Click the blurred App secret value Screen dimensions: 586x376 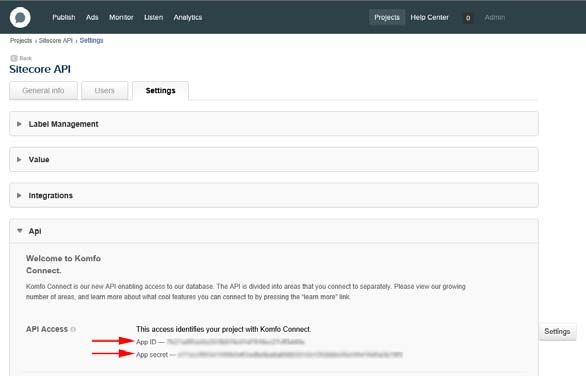click(290, 355)
